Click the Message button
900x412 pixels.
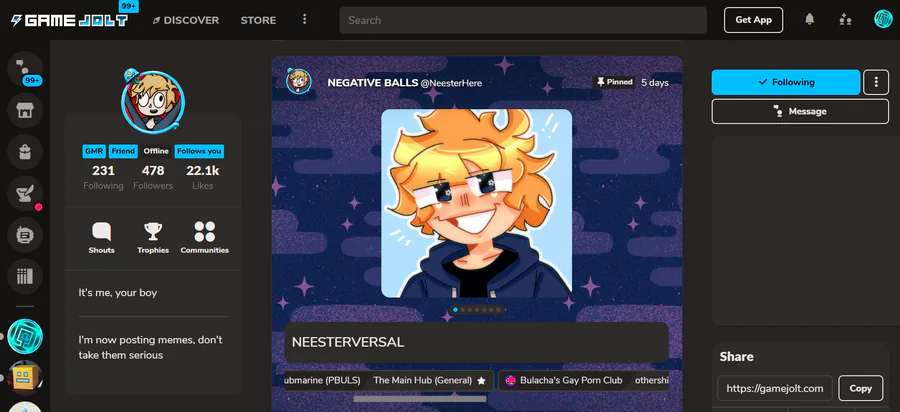click(800, 111)
